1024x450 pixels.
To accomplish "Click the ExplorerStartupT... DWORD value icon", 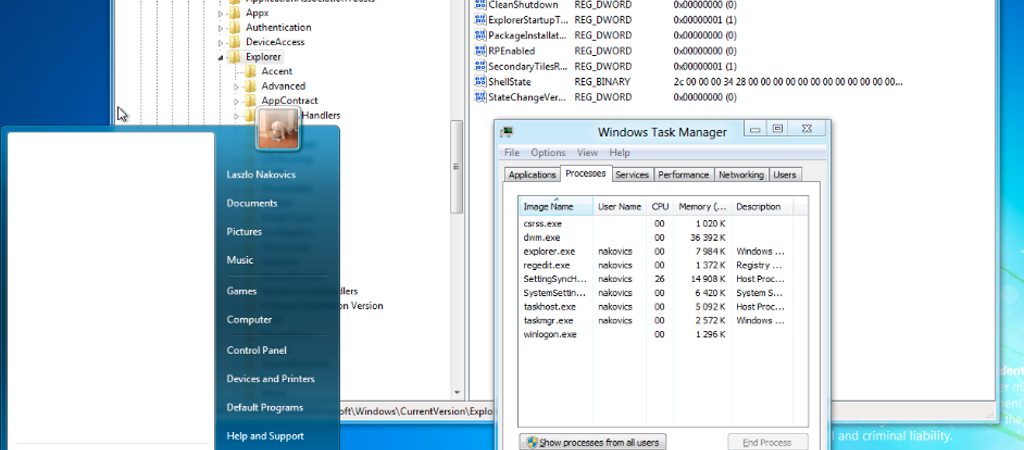I will (x=481, y=20).
